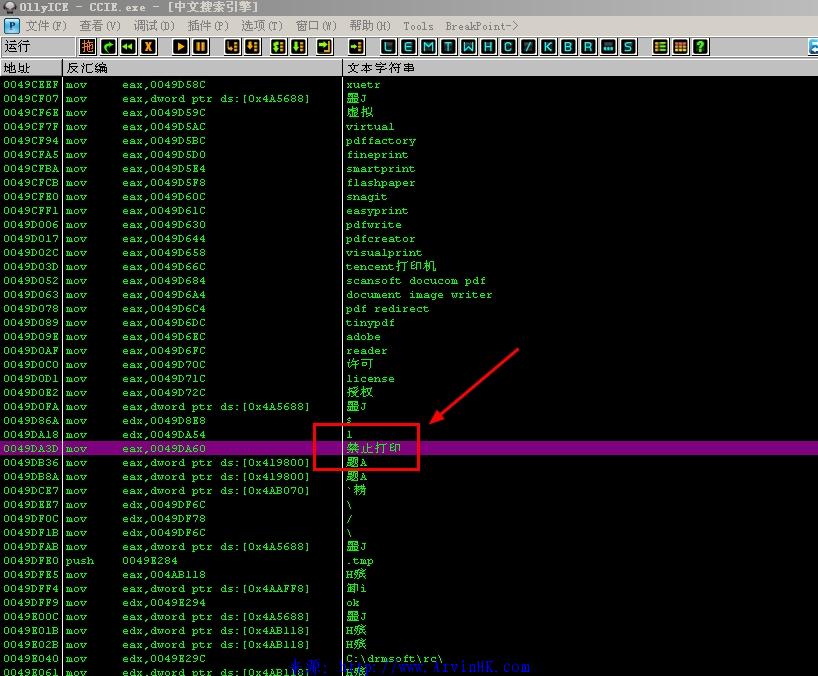This screenshot has width=818, height=676.
Task: Open CPU window via C icon
Action: coord(508,47)
